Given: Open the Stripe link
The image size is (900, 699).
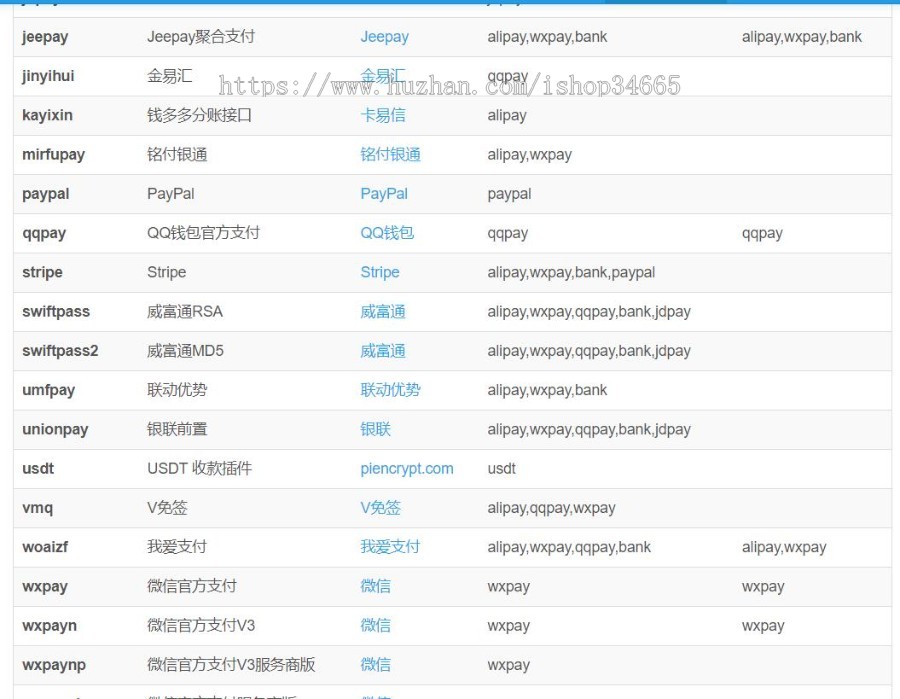Looking at the screenshot, I should [x=379, y=272].
